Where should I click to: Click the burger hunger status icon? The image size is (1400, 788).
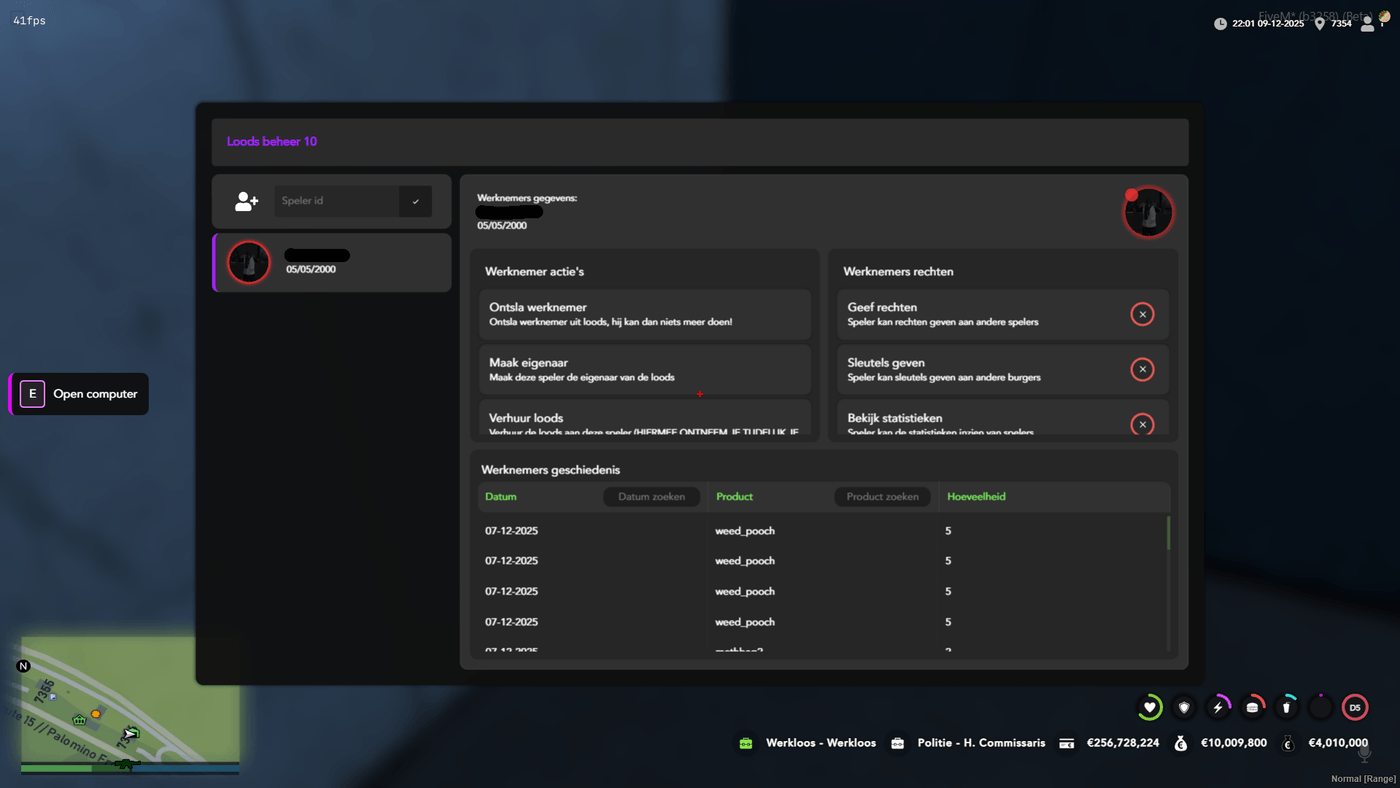1252,707
